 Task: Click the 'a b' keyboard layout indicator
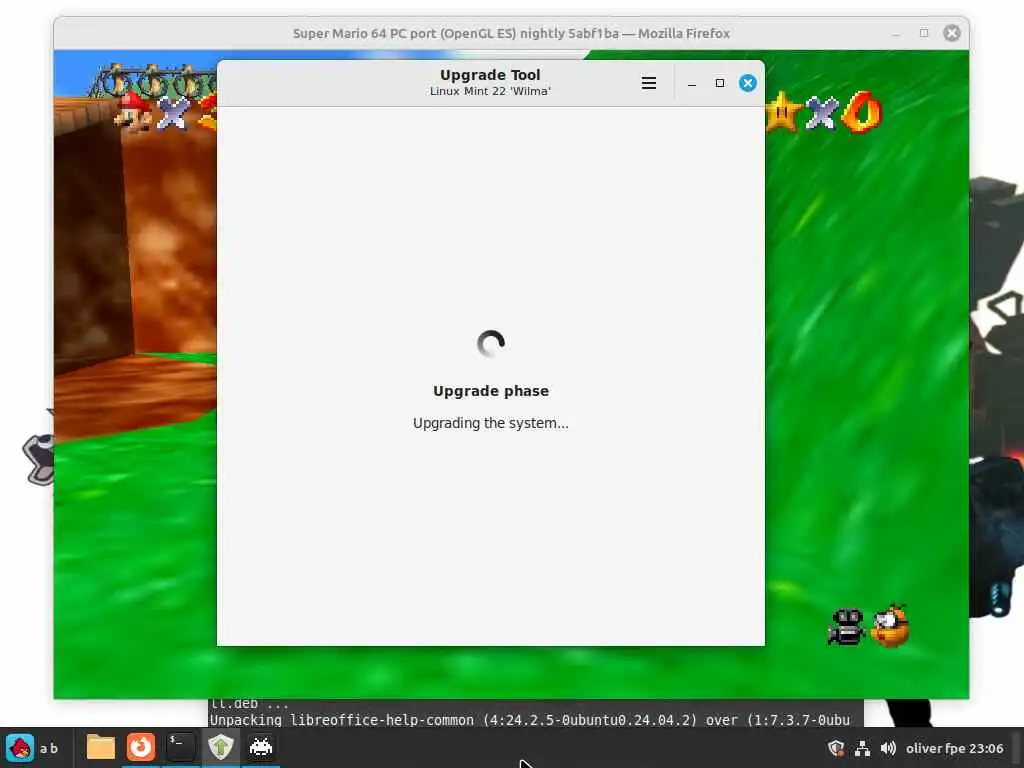coord(48,748)
